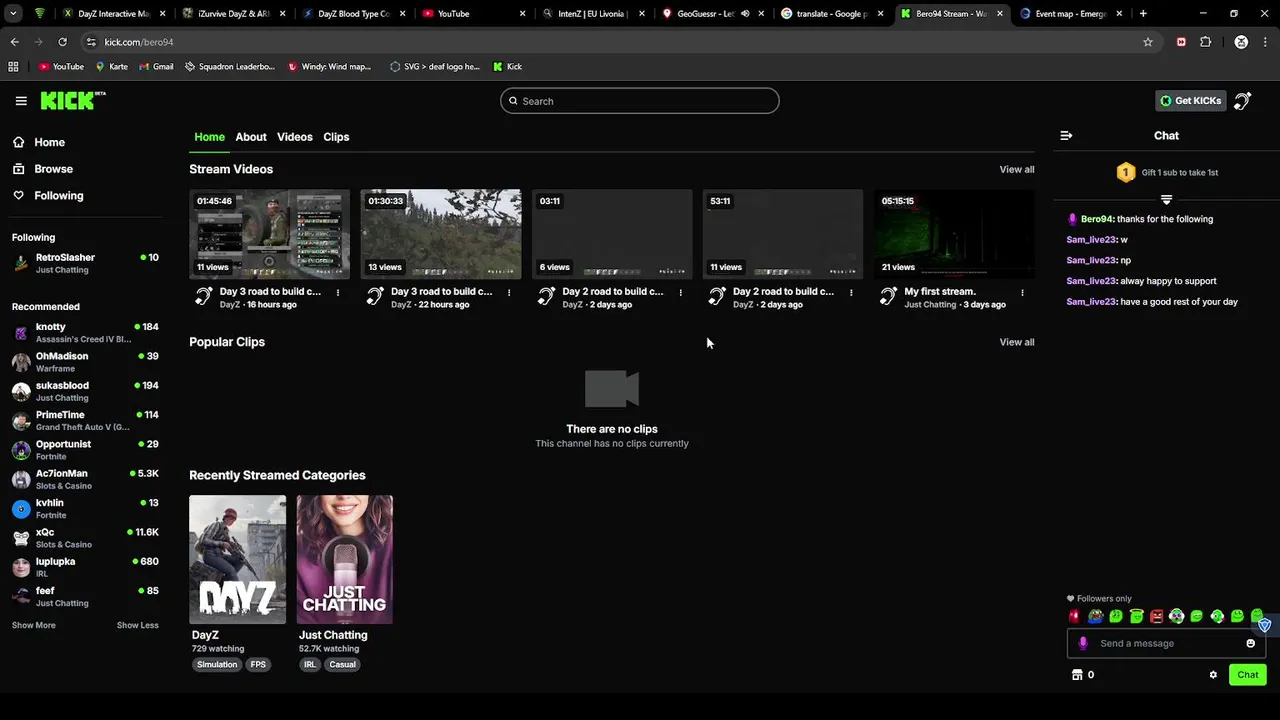Open sukasblood recommended channel
Image resolution: width=1280 pixels, height=720 pixels.
(x=85, y=391)
